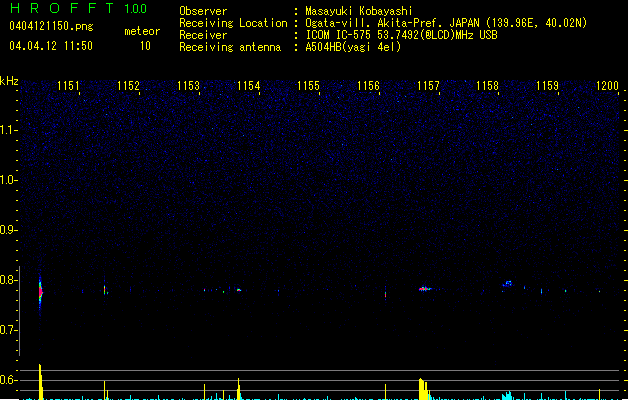This screenshot has width=629, height=400.
Task: Click the A504HB(yagi 4el) antenna text
Action: 353,47
